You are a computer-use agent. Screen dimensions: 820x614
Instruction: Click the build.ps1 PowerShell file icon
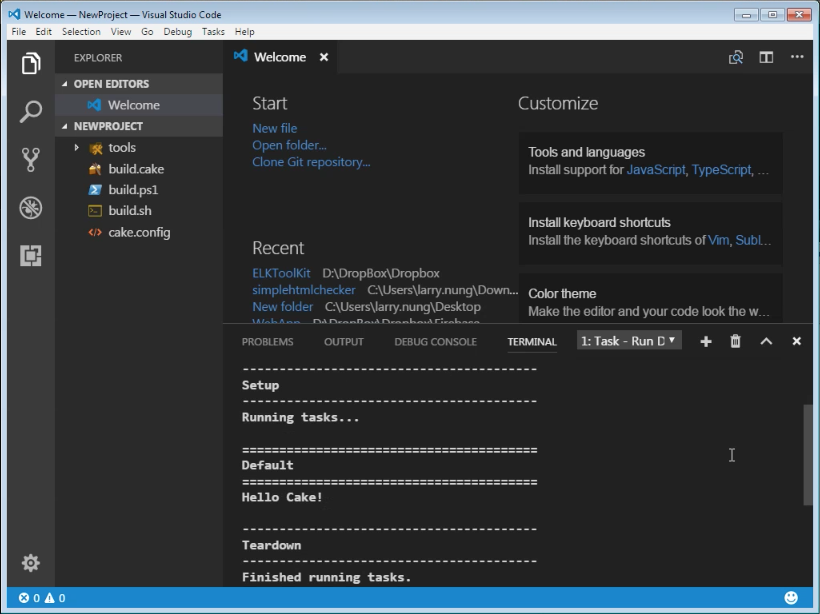(x=95, y=190)
